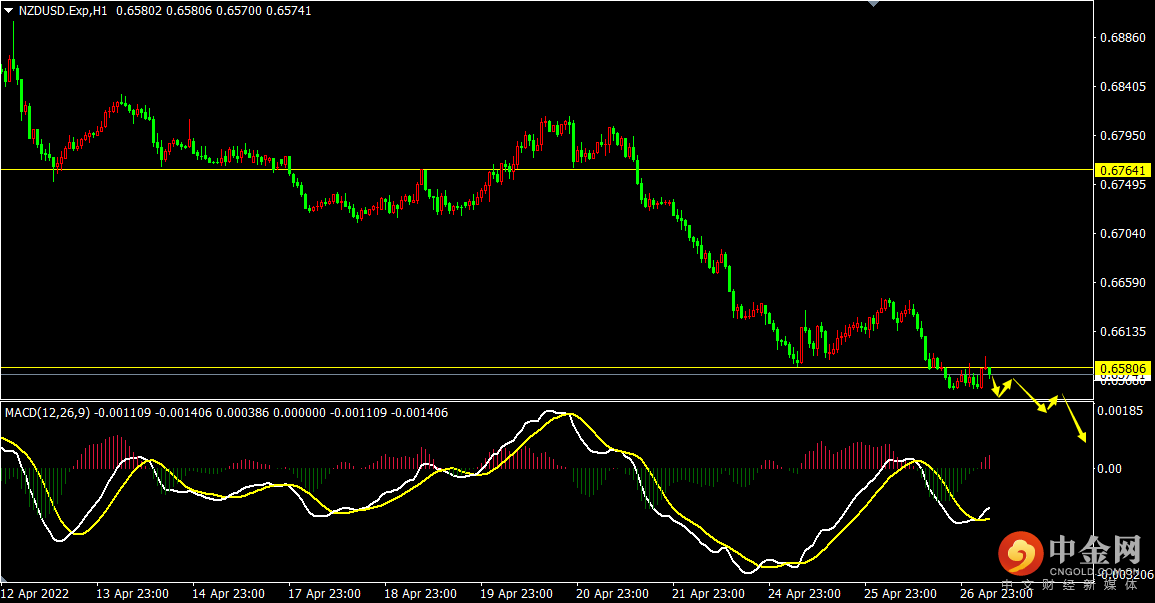This screenshot has height=603, width=1155.
Task: Click the 0.00185 MACD scale value
Action: (1122, 411)
